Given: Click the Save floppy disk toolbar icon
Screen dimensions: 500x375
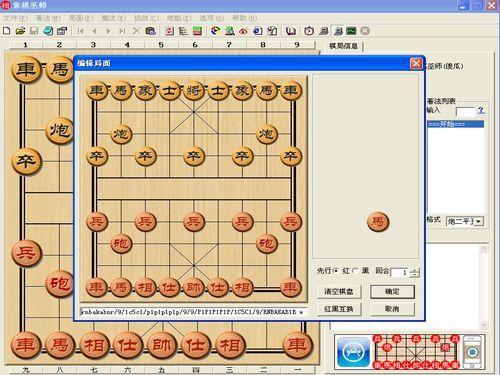Looking at the screenshot, I should 34,31.
